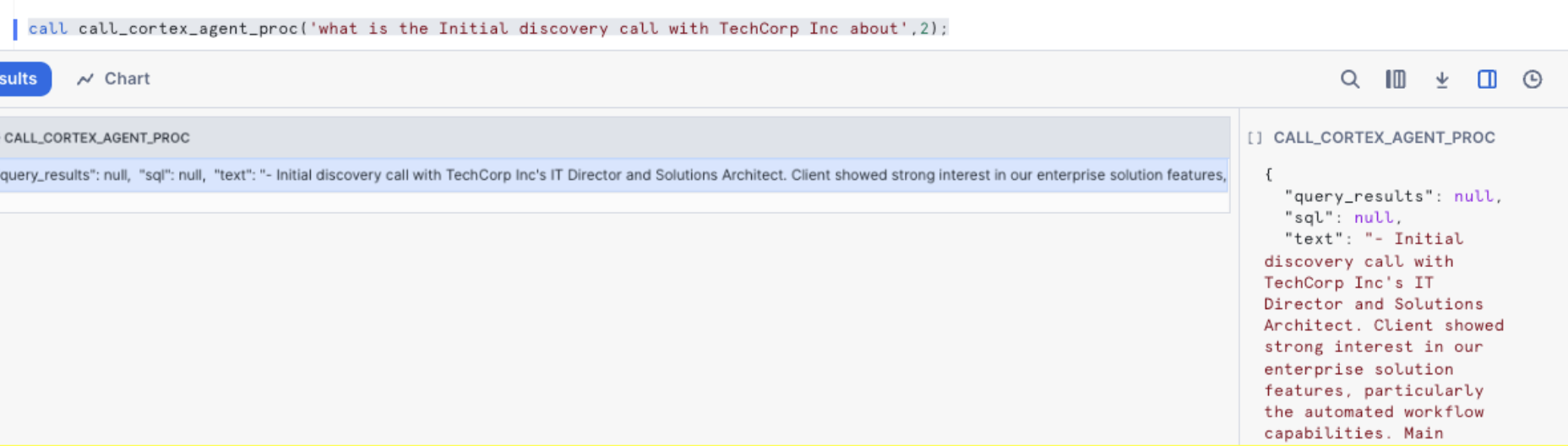Viewport: 1568px width, 446px height.
Task: Click the call_cortex_agent_proc procedure name in editor
Action: click(188, 29)
